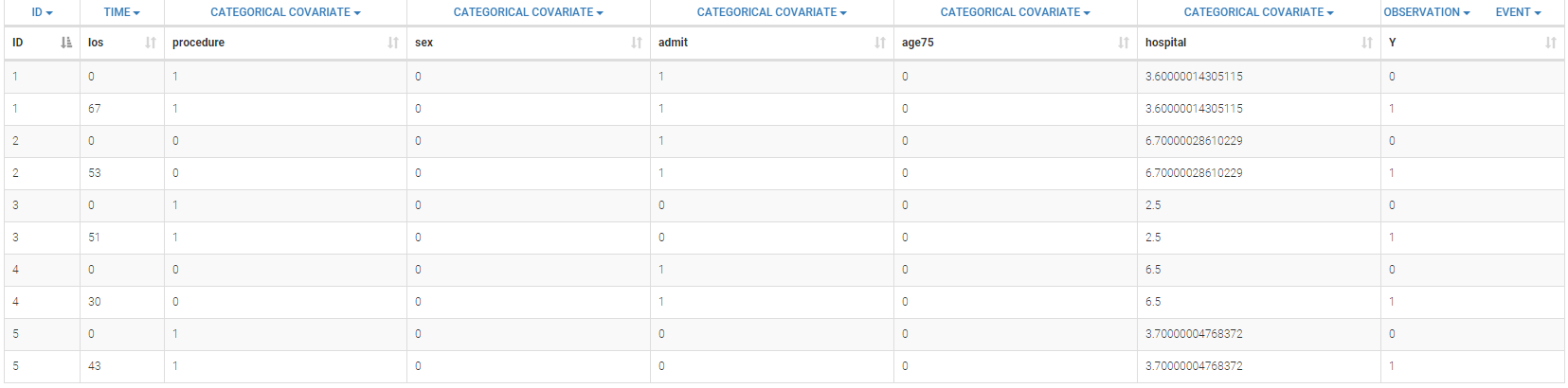
Task: Sort by sex column icon
Action: [637, 43]
